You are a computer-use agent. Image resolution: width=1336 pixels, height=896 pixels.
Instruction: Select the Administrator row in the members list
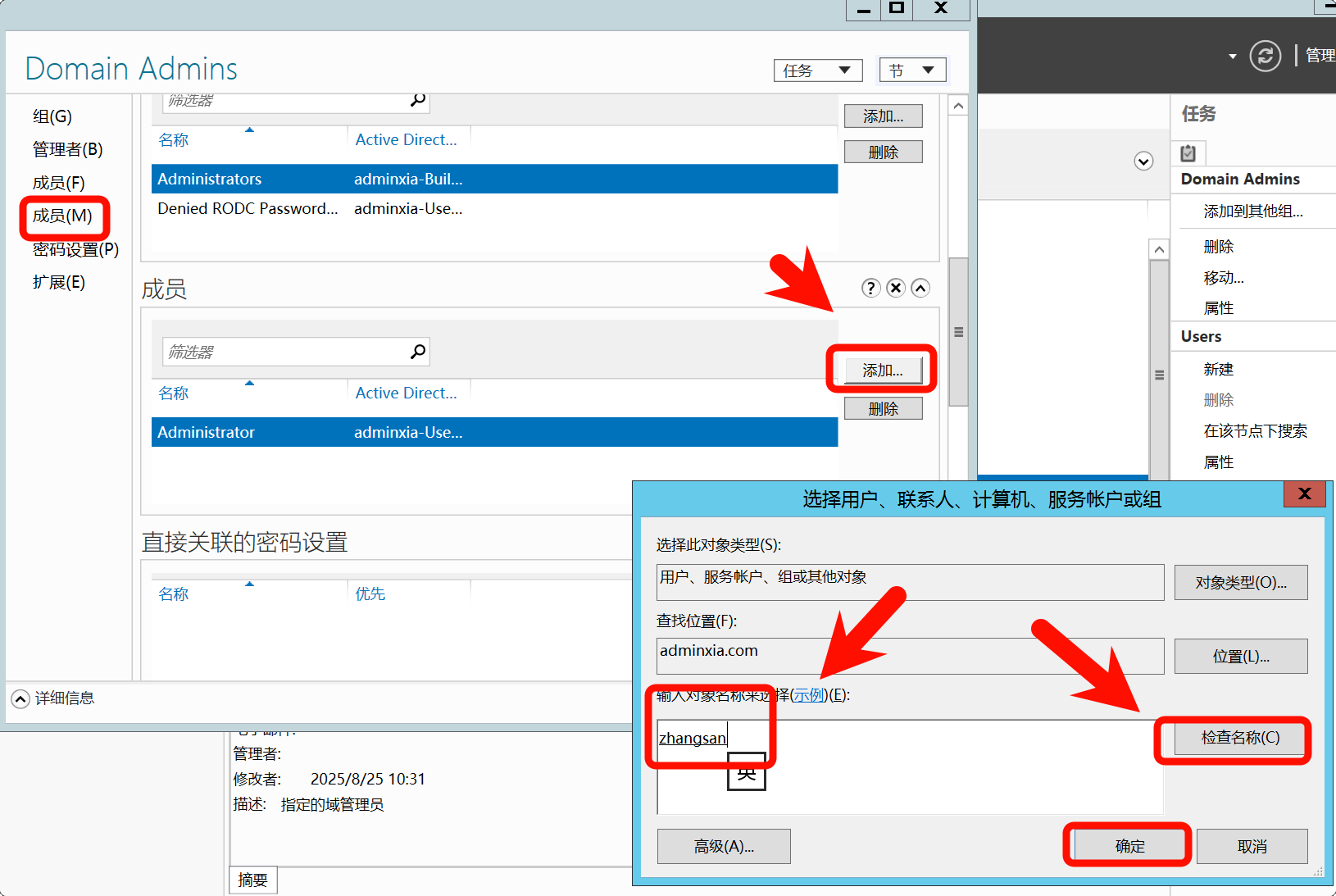tap(493, 432)
